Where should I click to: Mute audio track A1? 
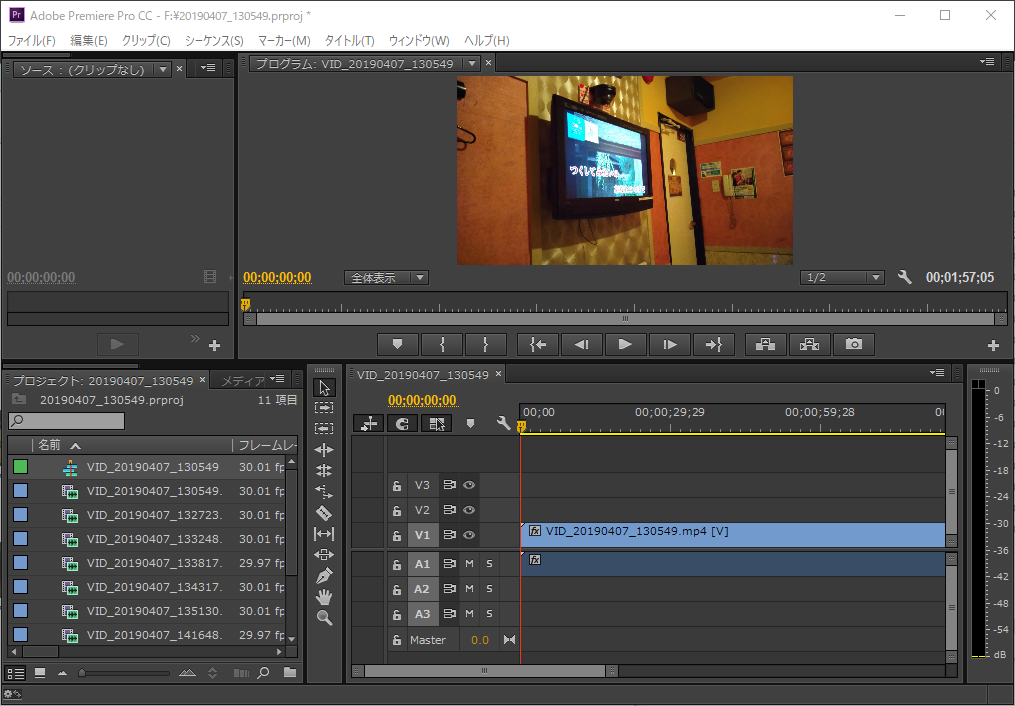pyautogui.click(x=469, y=564)
